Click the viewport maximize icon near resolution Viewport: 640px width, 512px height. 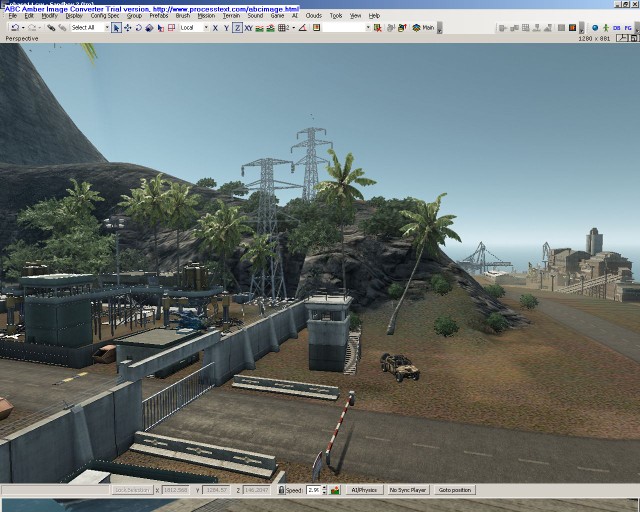633,38
